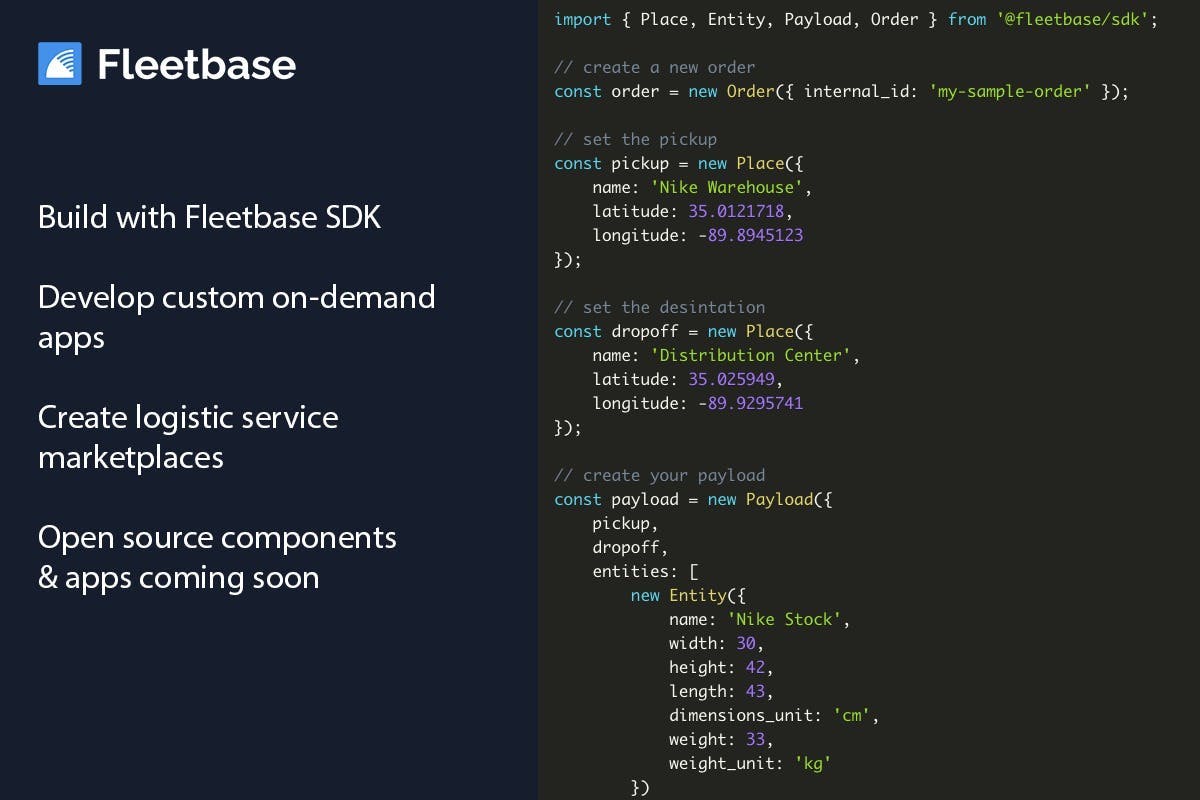Click the 'Develop custom on-demand apps' text
Image resolution: width=1200 pixels, height=800 pixels.
tap(237, 317)
